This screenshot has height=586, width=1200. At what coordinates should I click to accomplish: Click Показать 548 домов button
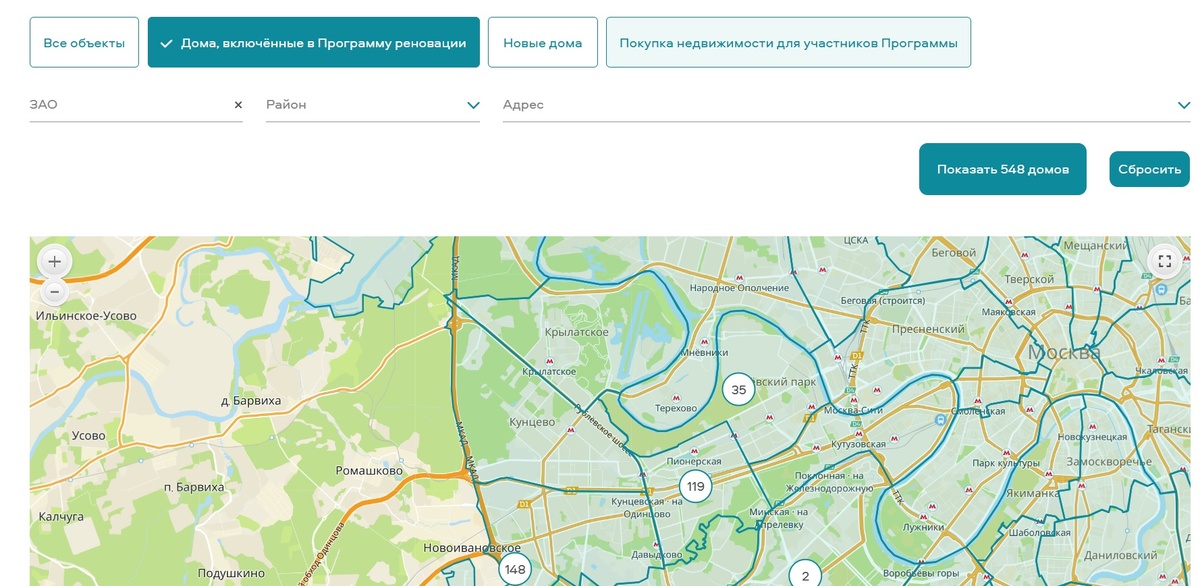pyautogui.click(x=1002, y=169)
